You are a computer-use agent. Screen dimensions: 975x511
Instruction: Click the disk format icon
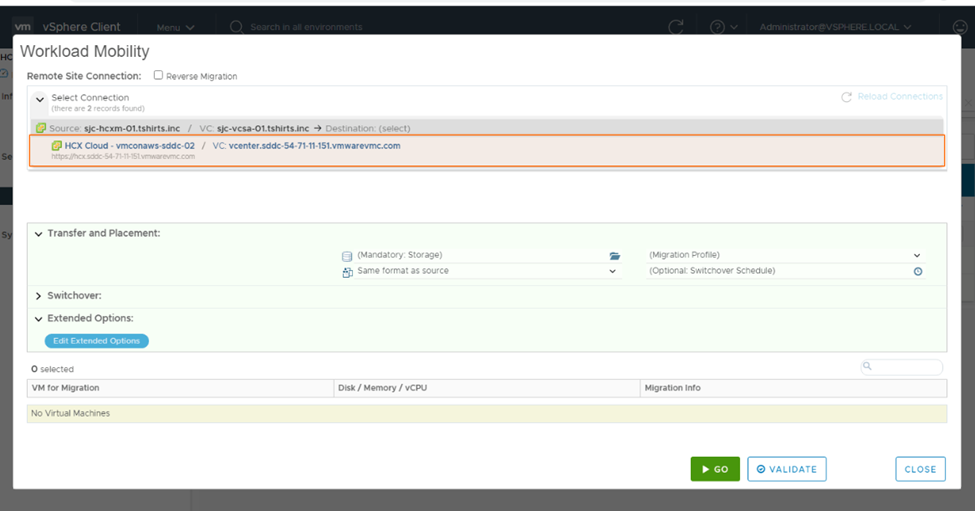(347, 272)
